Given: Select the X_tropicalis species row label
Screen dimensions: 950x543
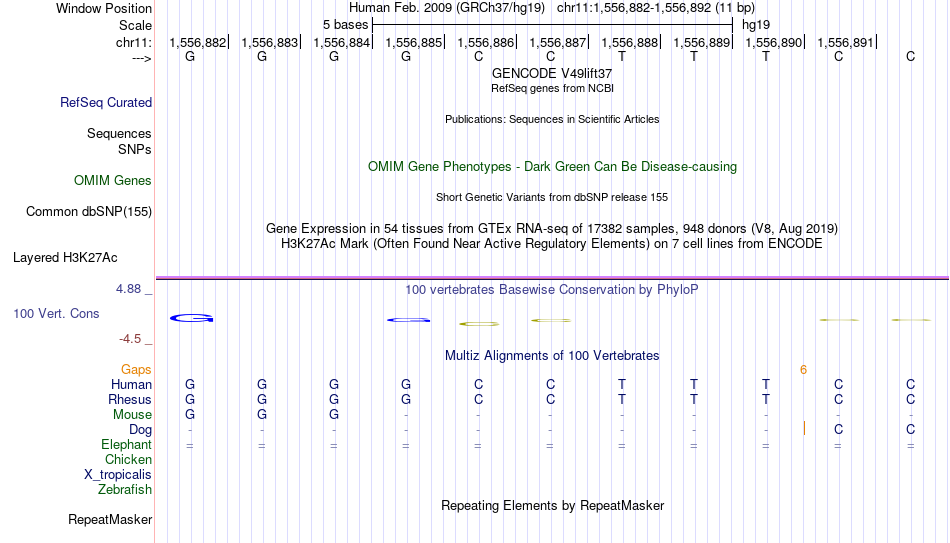Looking at the screenshot, I should point(118,475).
